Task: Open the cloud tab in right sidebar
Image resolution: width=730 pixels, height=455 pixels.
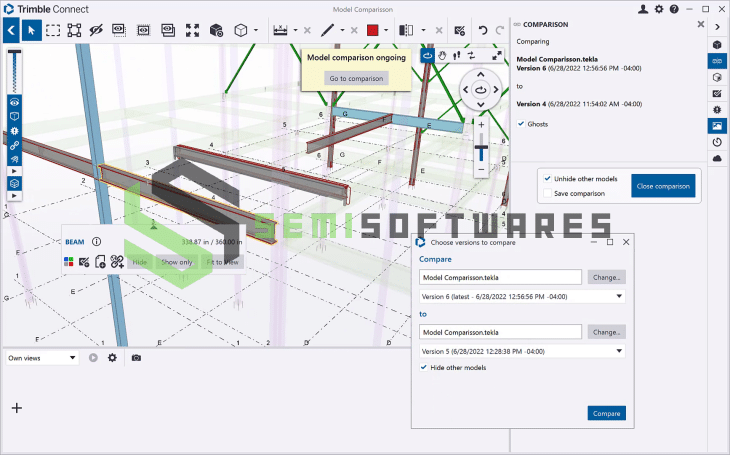Action: [717, 158]
